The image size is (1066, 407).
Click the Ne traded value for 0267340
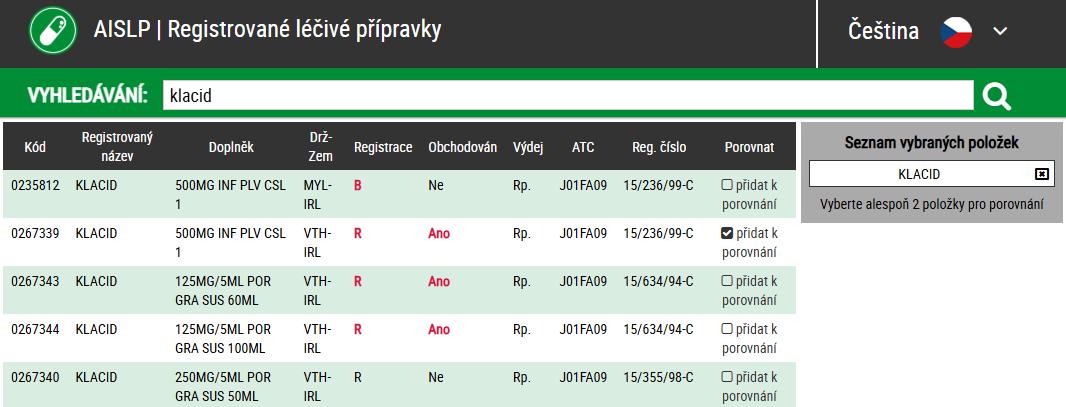coord(435,376)
